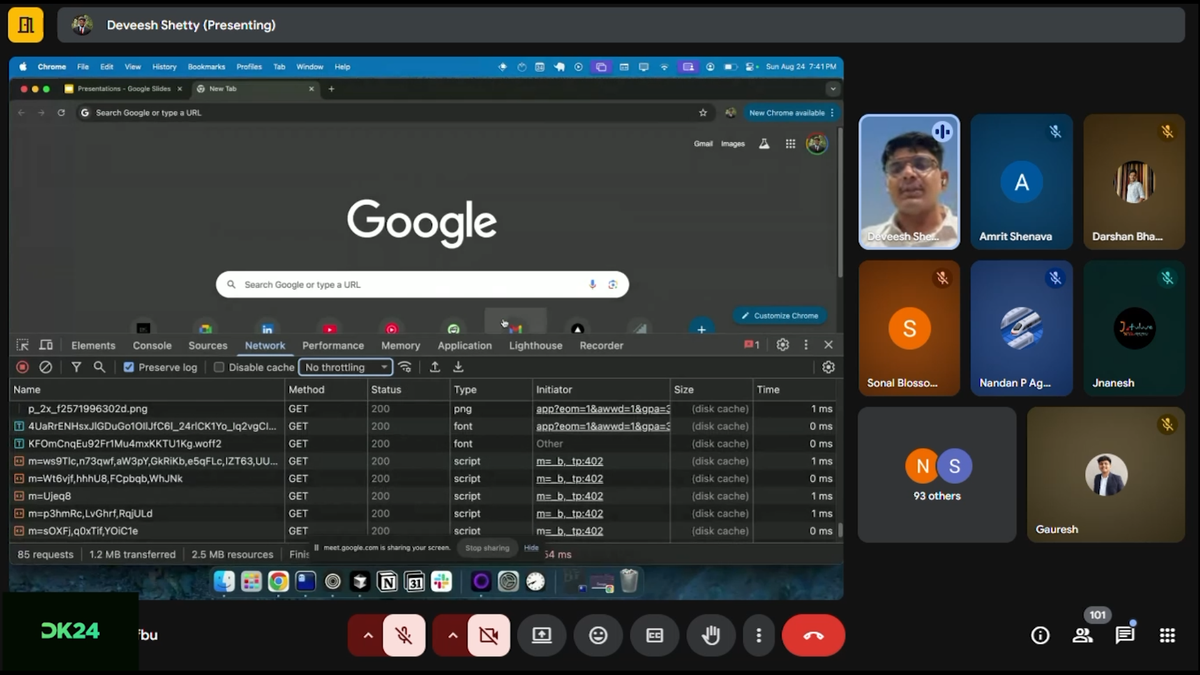
Task: Expand video settings chevron beside camera
Action: pyautogui.click(x=452, y=635)
